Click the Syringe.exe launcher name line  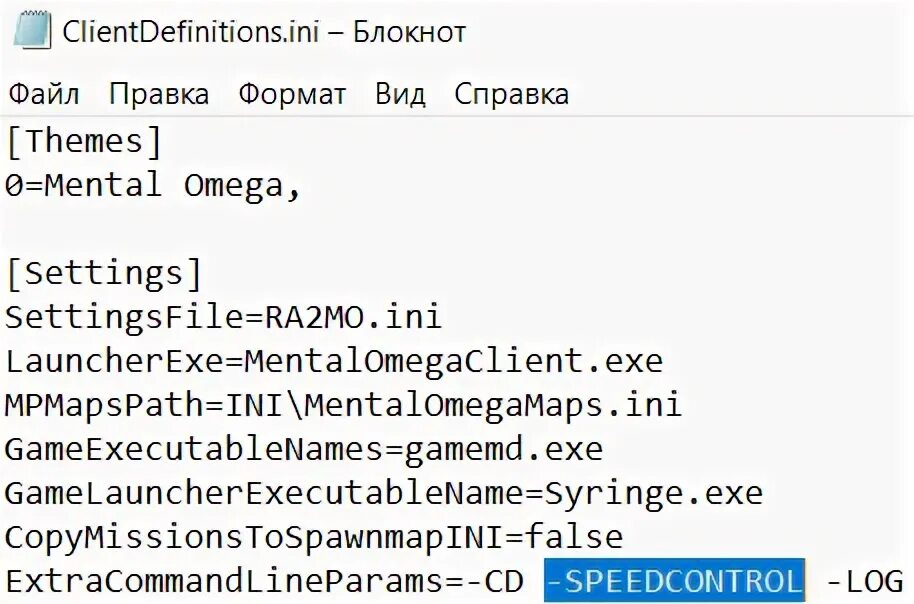pos(384,493)
